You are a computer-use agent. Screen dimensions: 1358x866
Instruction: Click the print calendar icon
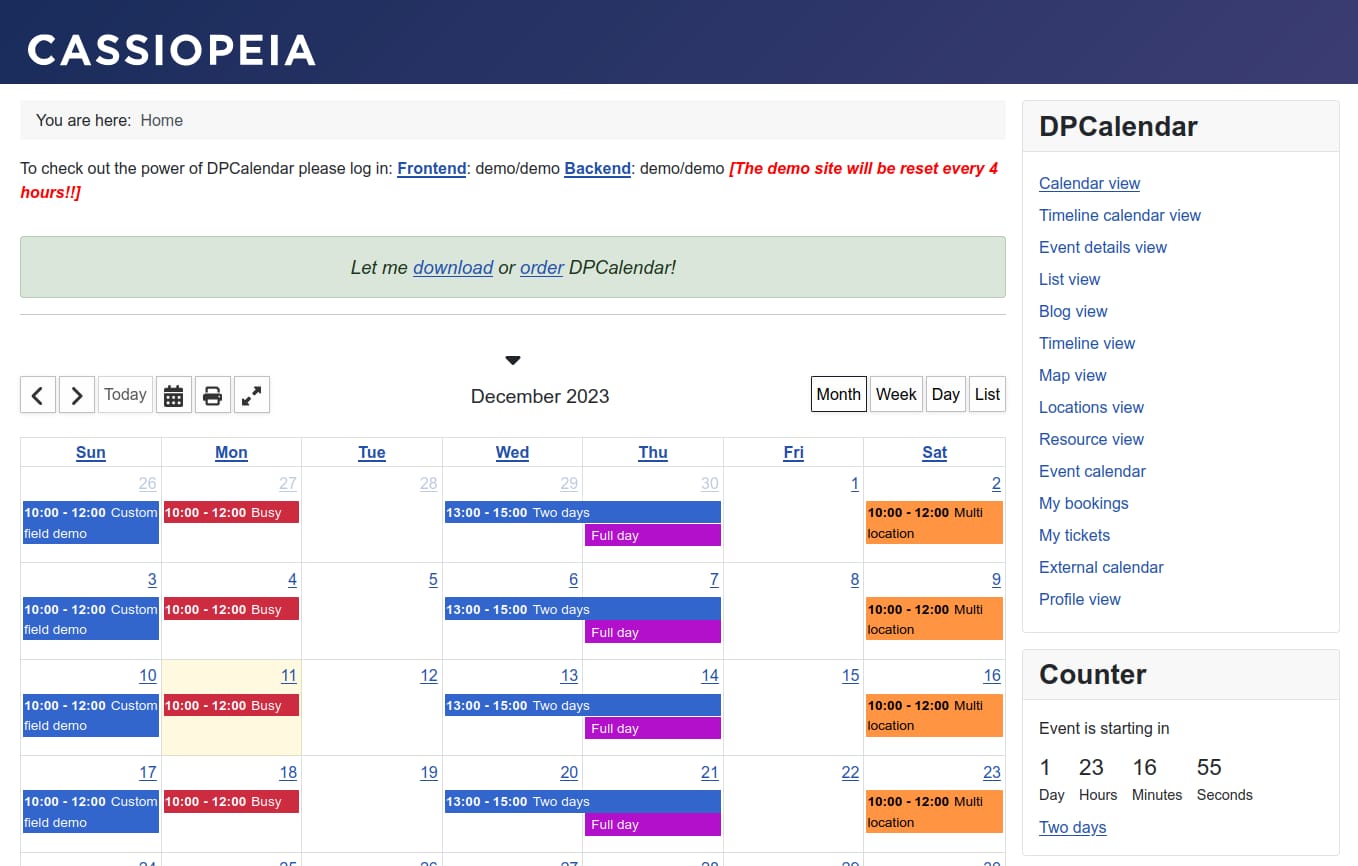pos(212,395)
